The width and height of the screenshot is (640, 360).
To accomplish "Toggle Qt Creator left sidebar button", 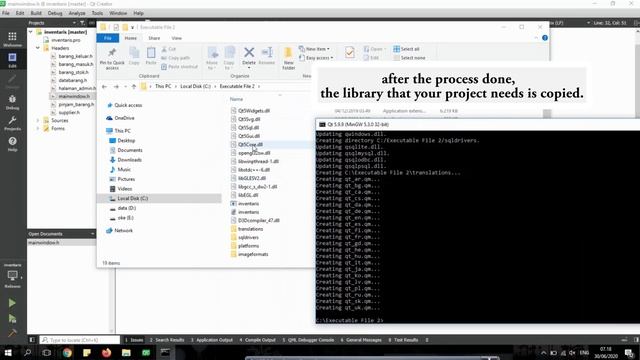I will tap(32, 340).
